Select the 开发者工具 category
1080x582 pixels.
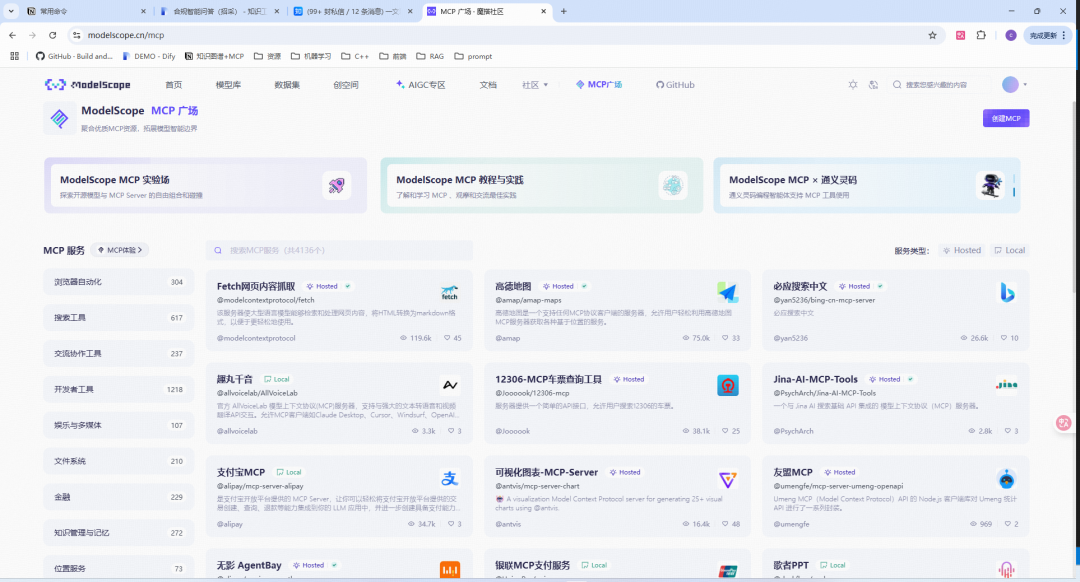118,389
